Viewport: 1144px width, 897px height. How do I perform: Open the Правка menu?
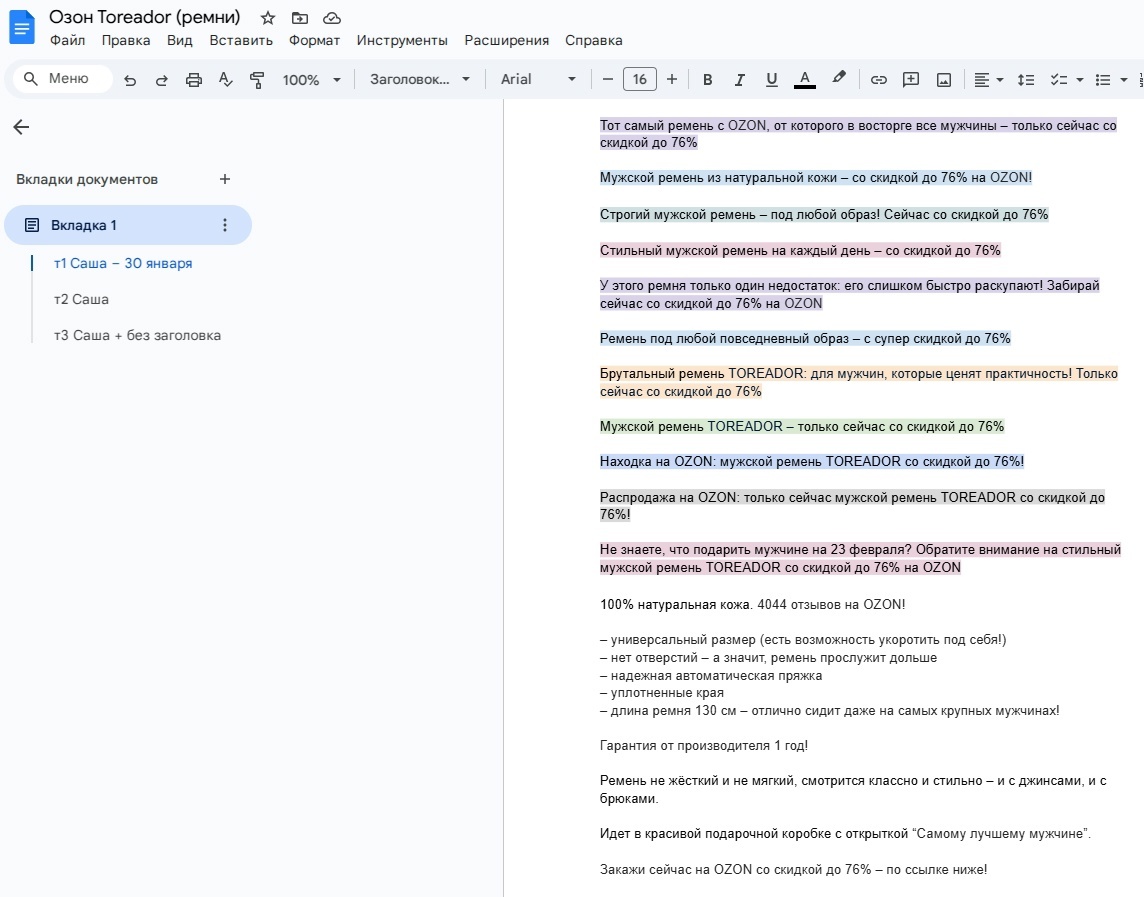[125, 41]
